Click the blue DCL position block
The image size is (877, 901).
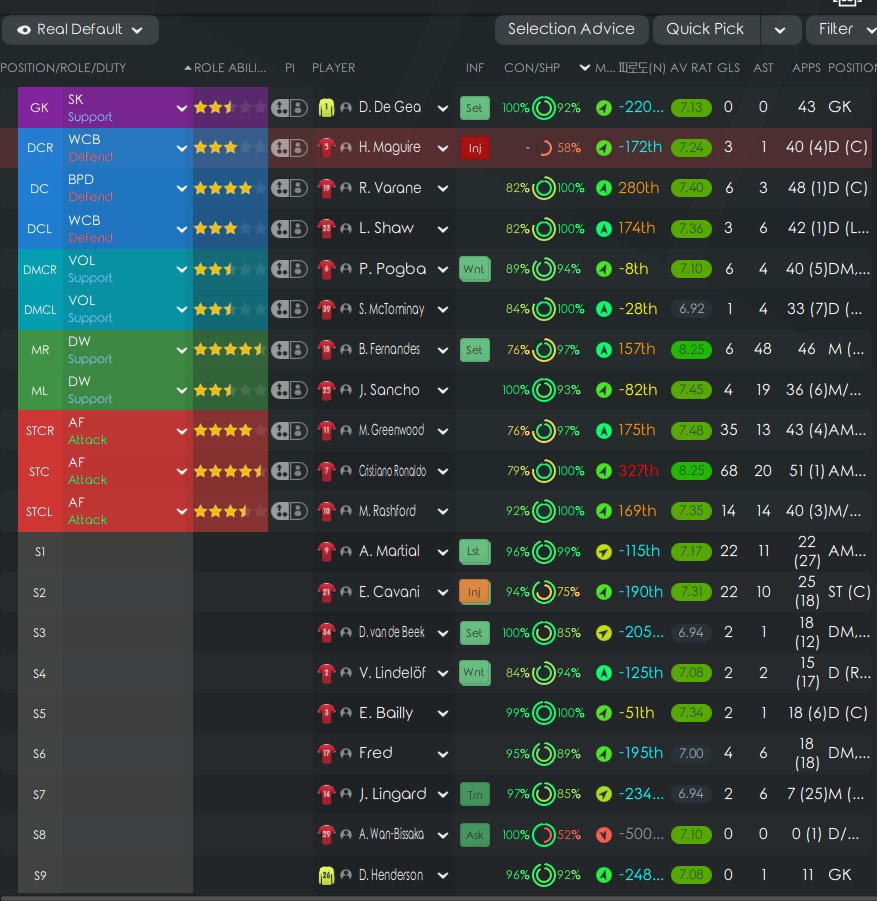[40, 229]
